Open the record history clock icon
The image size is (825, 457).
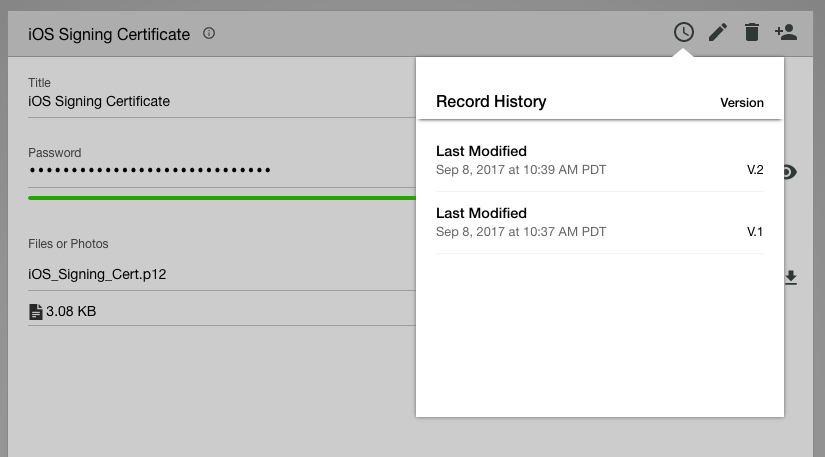pos(683,32)
